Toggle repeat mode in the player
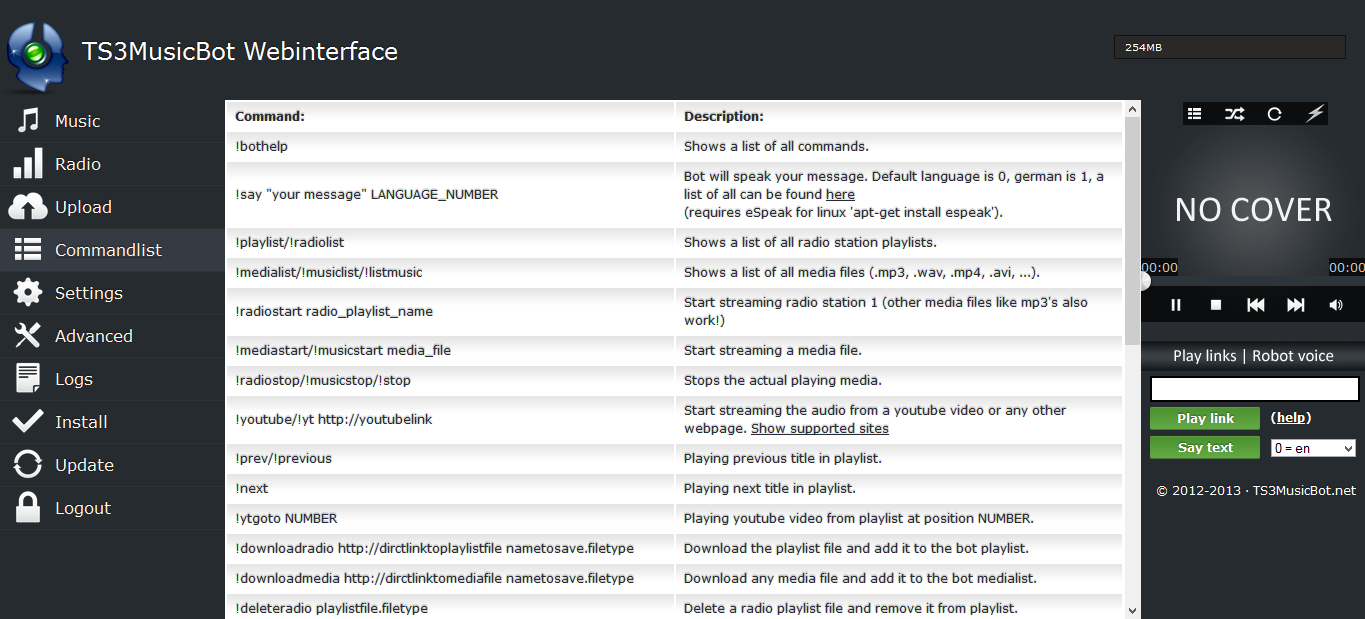This screenshot has height=619, width=1365. point(1274,114)
